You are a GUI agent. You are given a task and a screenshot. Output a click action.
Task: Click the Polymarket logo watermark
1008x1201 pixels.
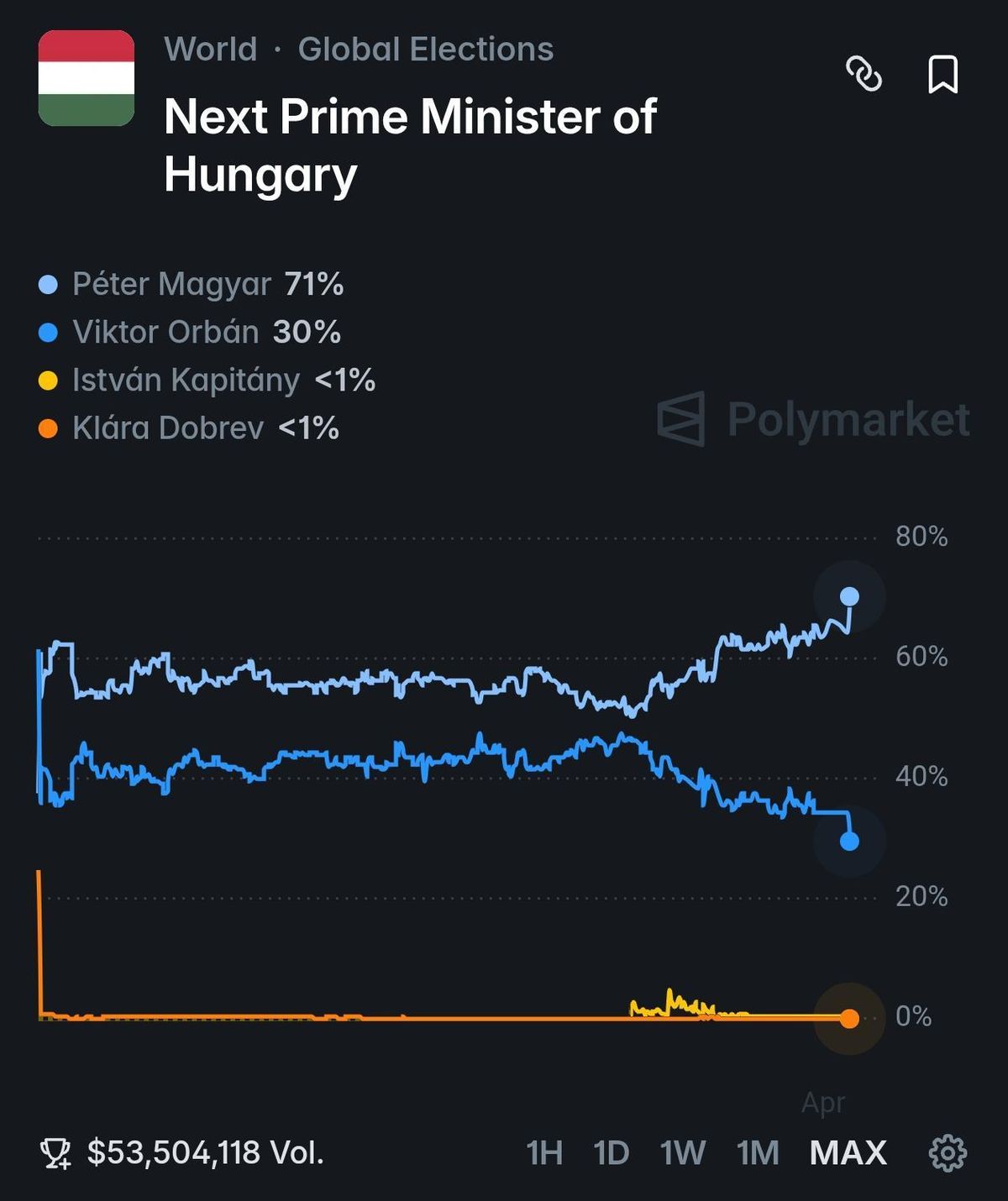[x=813, y=419]
